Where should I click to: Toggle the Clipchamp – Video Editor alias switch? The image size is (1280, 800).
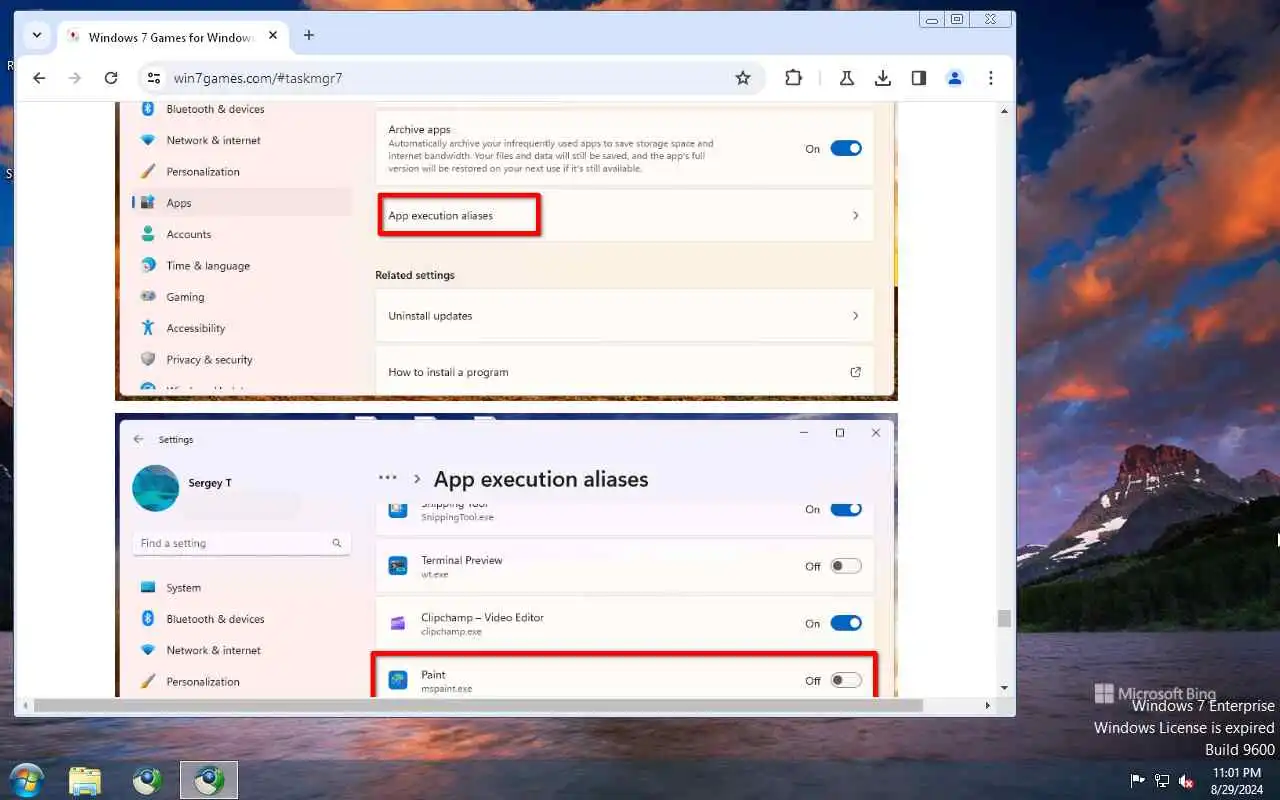pyautogui.click(x=846, y=623)
